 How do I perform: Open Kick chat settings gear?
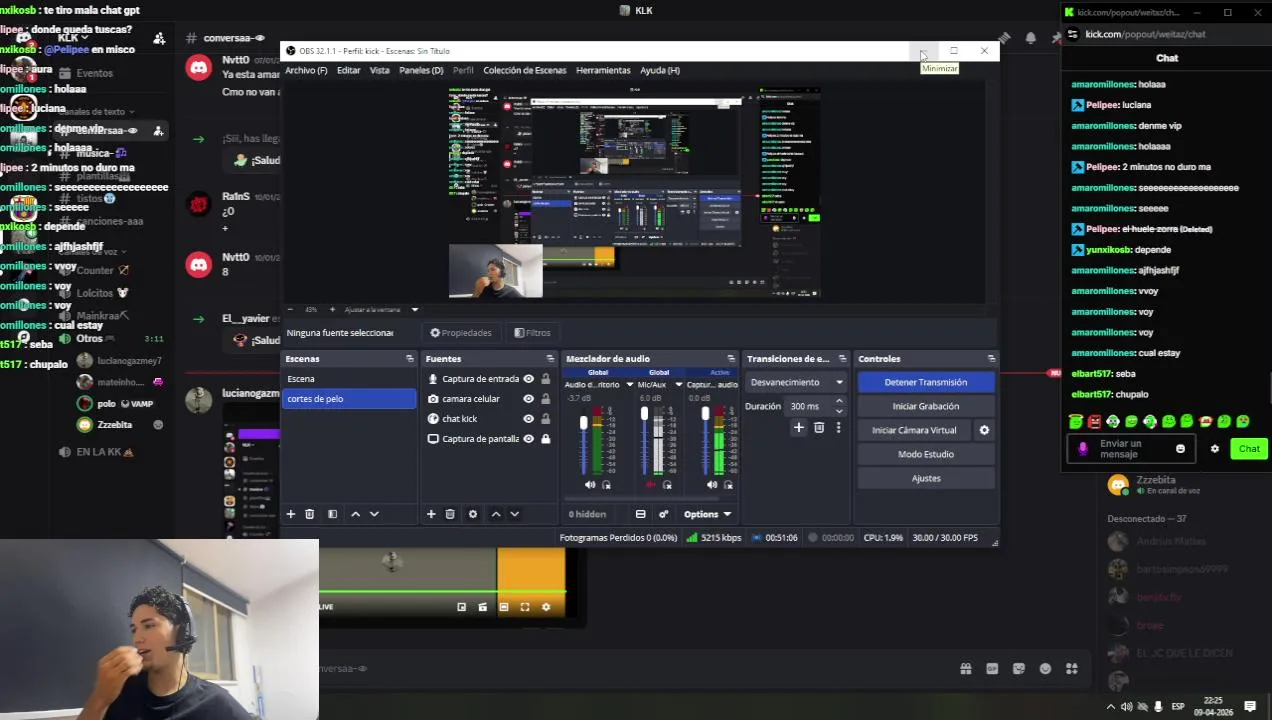click(x=1215, y=449)
